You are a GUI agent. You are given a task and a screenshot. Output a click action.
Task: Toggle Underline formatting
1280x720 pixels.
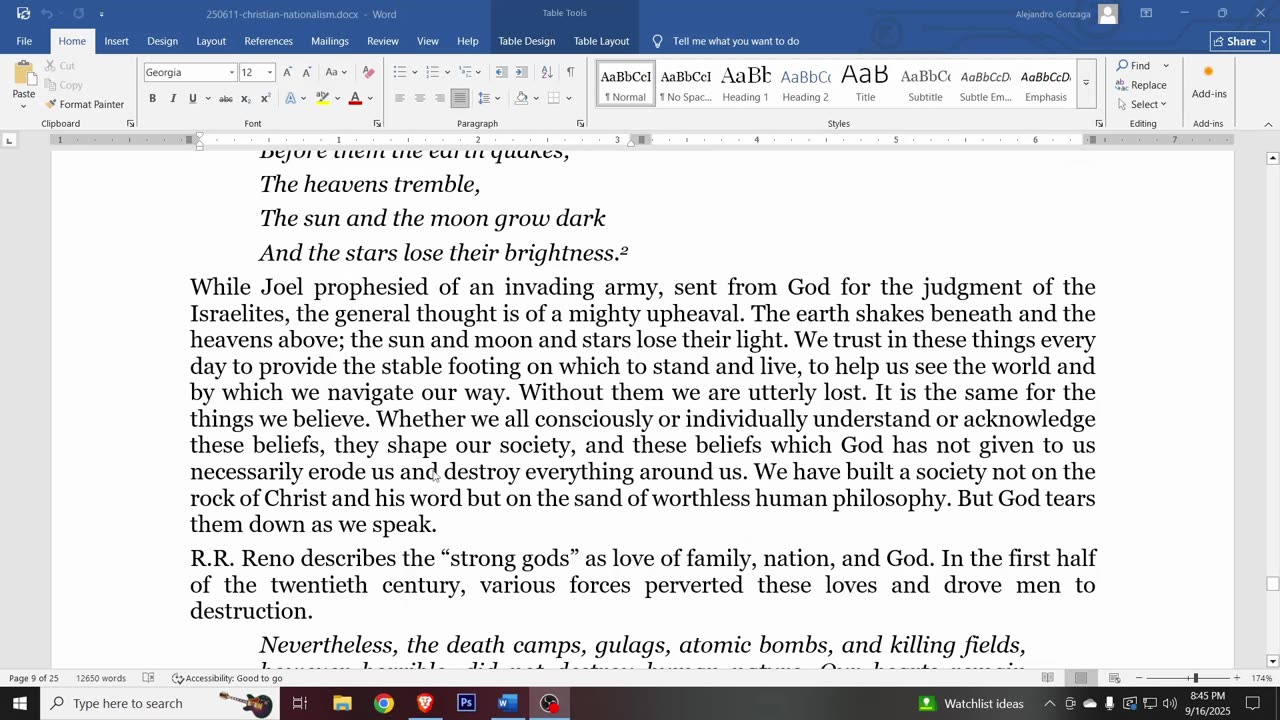(192, 98)
